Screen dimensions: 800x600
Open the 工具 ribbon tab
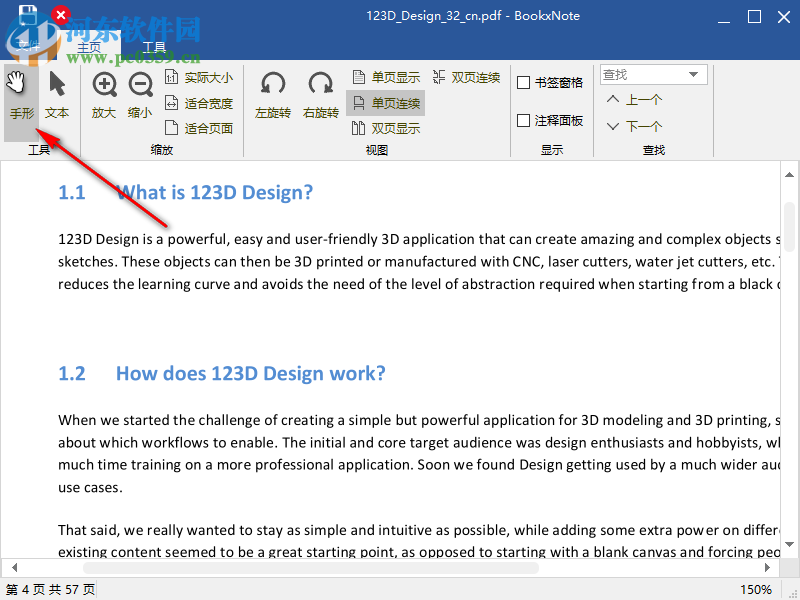(154, 46)
